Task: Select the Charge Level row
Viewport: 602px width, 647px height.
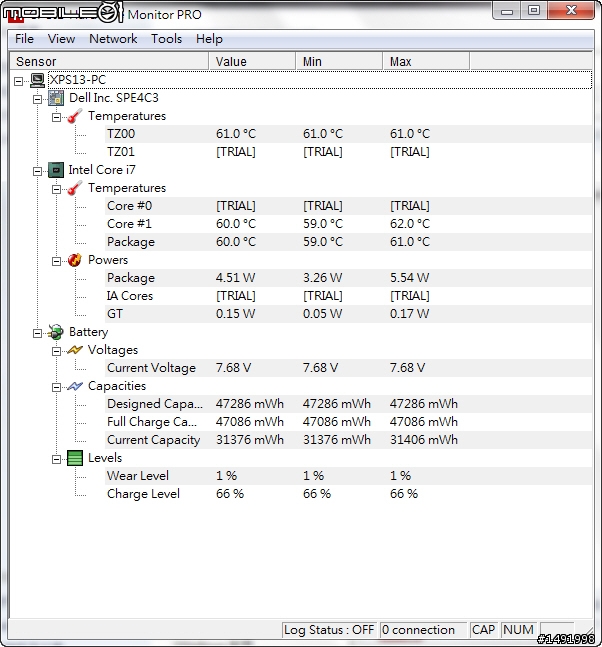Action: click(349, 494)
